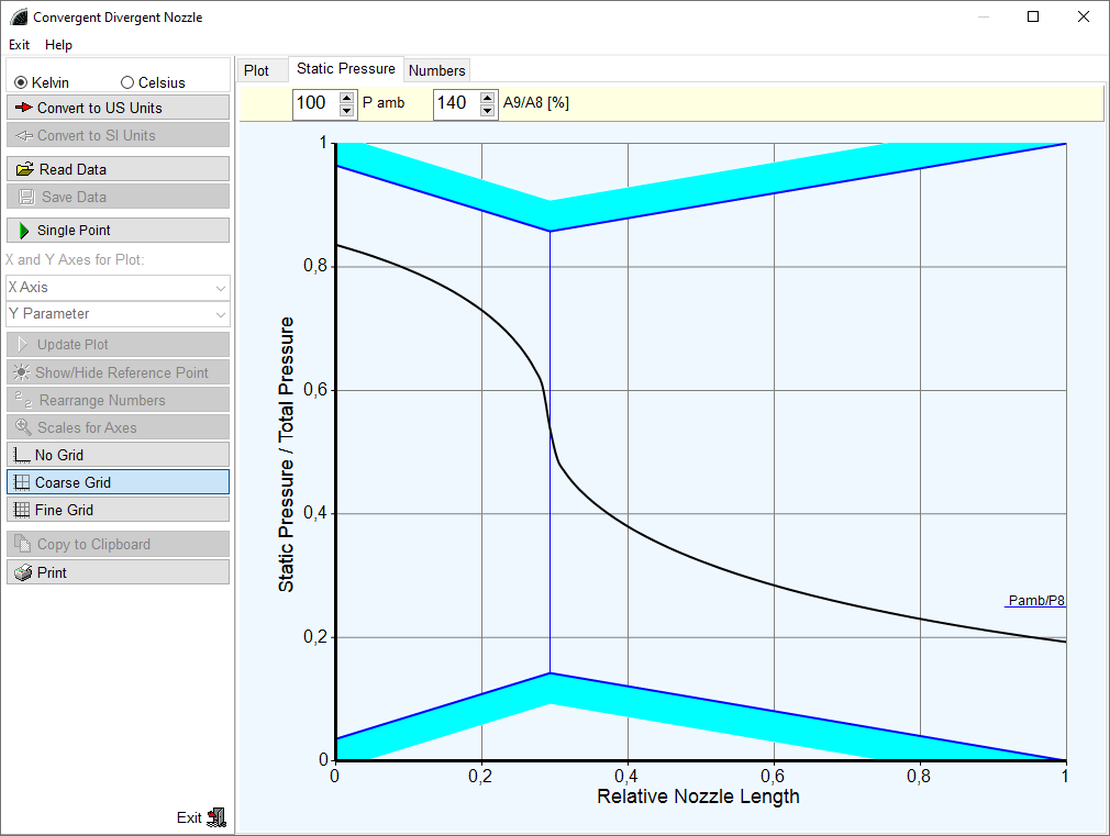Click the folder icon on Read Data
The image size is (1110, 836).
[25, 170]
